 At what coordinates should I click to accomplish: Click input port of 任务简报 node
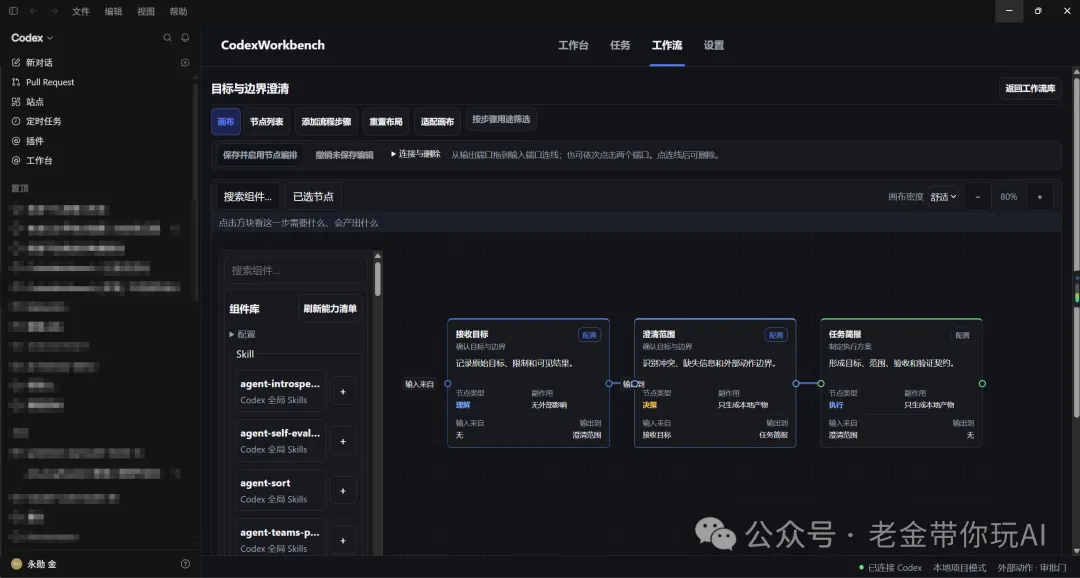coord(821,383)
